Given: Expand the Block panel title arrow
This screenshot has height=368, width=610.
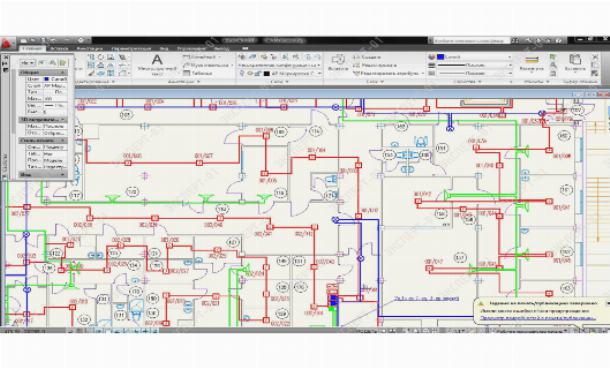Looking at the screenshot, I should [x=382, y=82].
